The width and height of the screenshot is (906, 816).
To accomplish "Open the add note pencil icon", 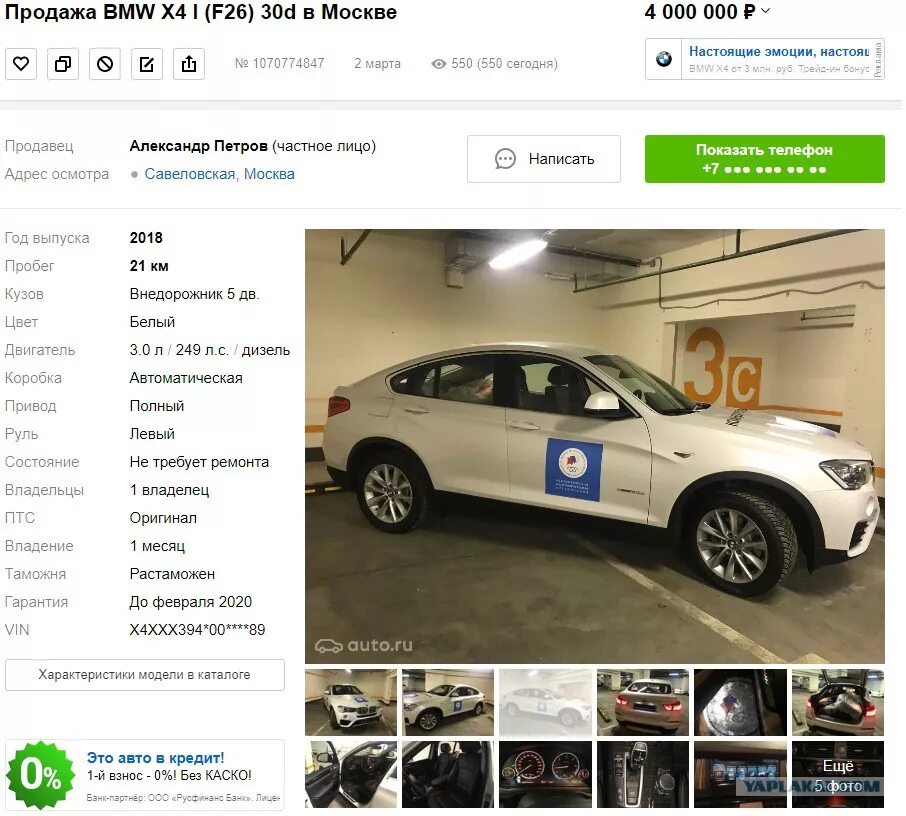I will point(147,64).
